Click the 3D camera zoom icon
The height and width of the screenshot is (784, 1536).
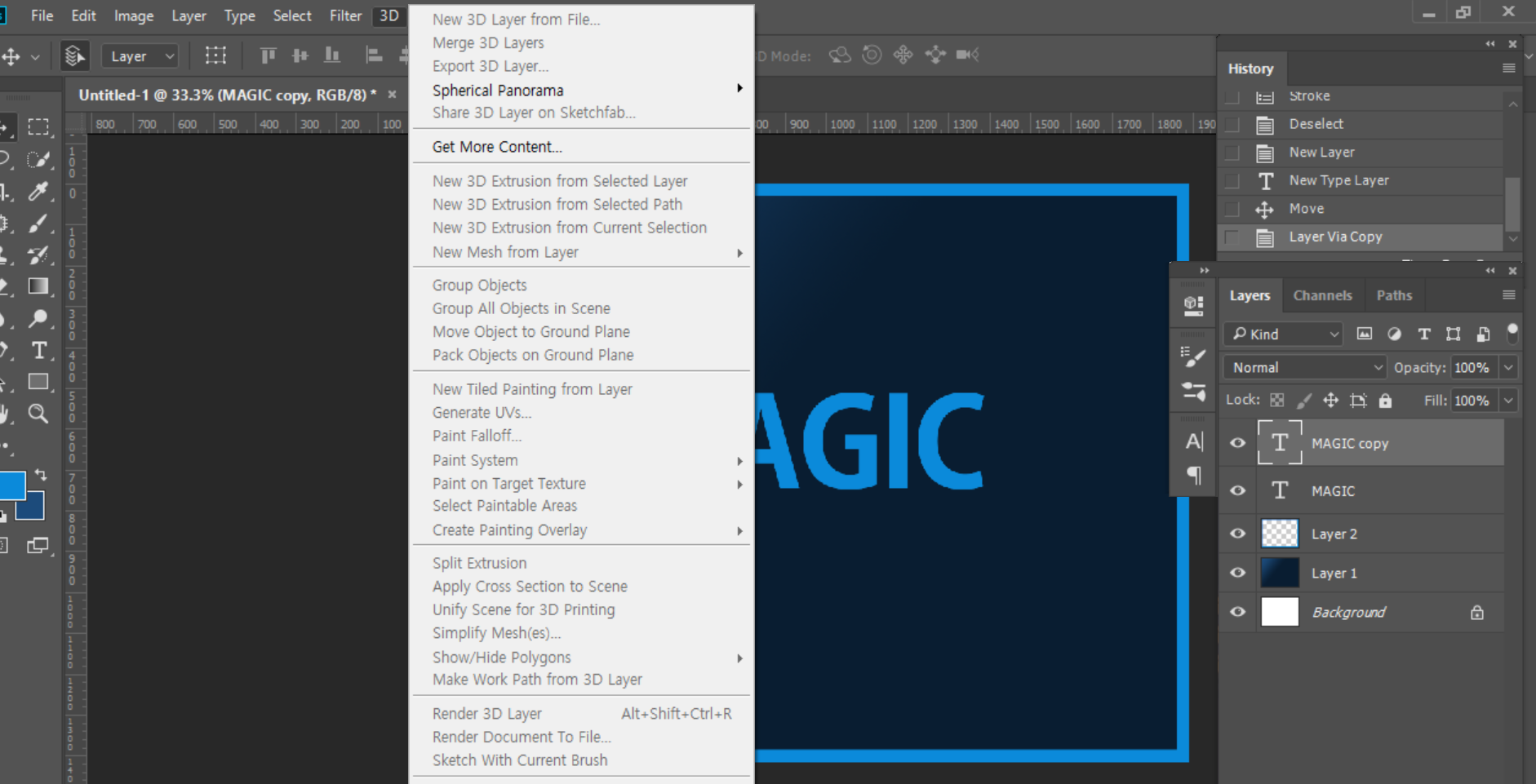[967, 55]
